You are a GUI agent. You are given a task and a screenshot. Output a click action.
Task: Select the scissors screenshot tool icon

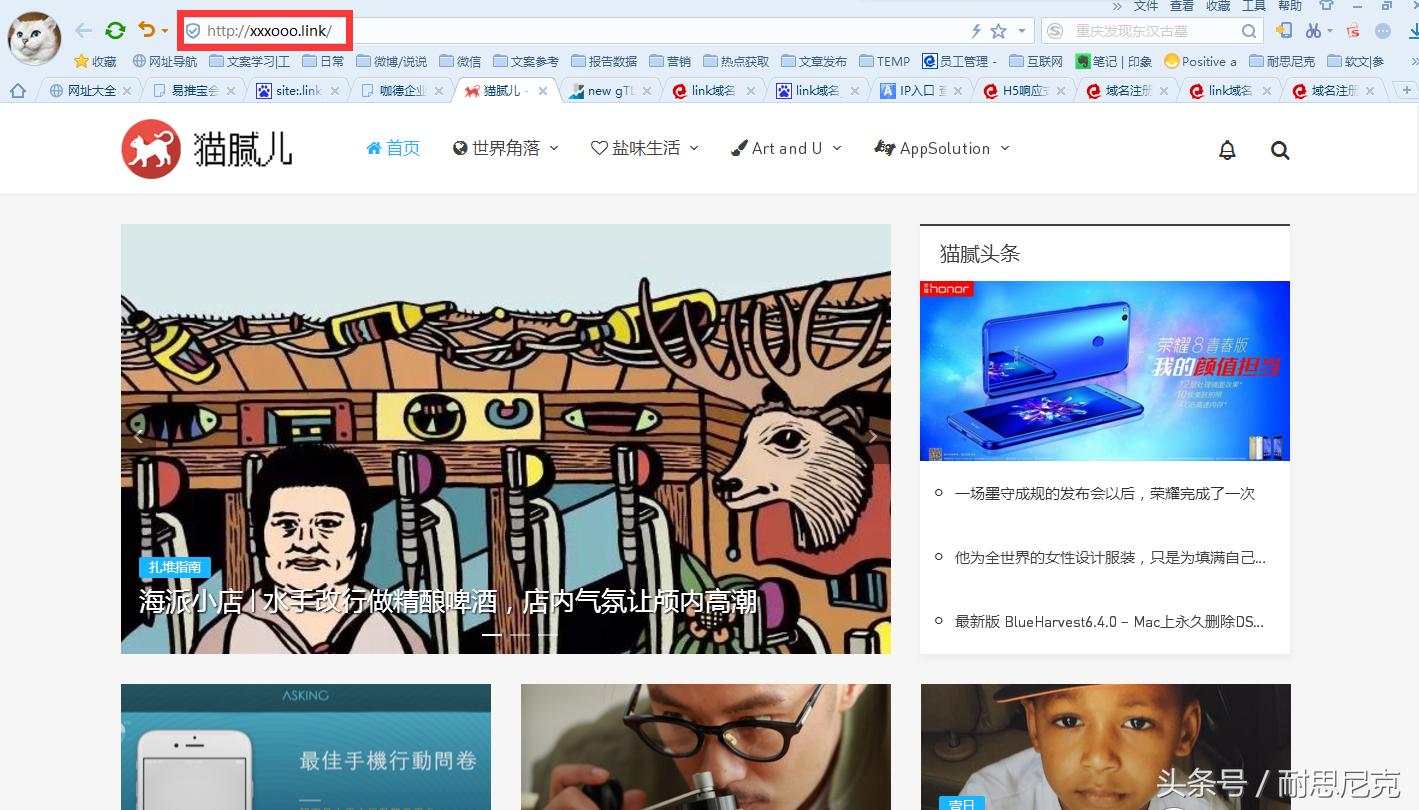(x=1314, y=31)
